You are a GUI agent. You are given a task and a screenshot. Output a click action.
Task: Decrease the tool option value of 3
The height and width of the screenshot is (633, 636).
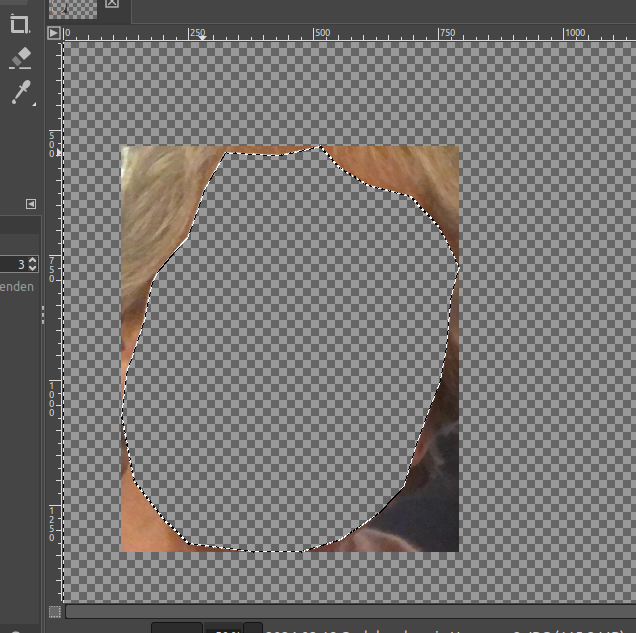[x=33, y=268]
